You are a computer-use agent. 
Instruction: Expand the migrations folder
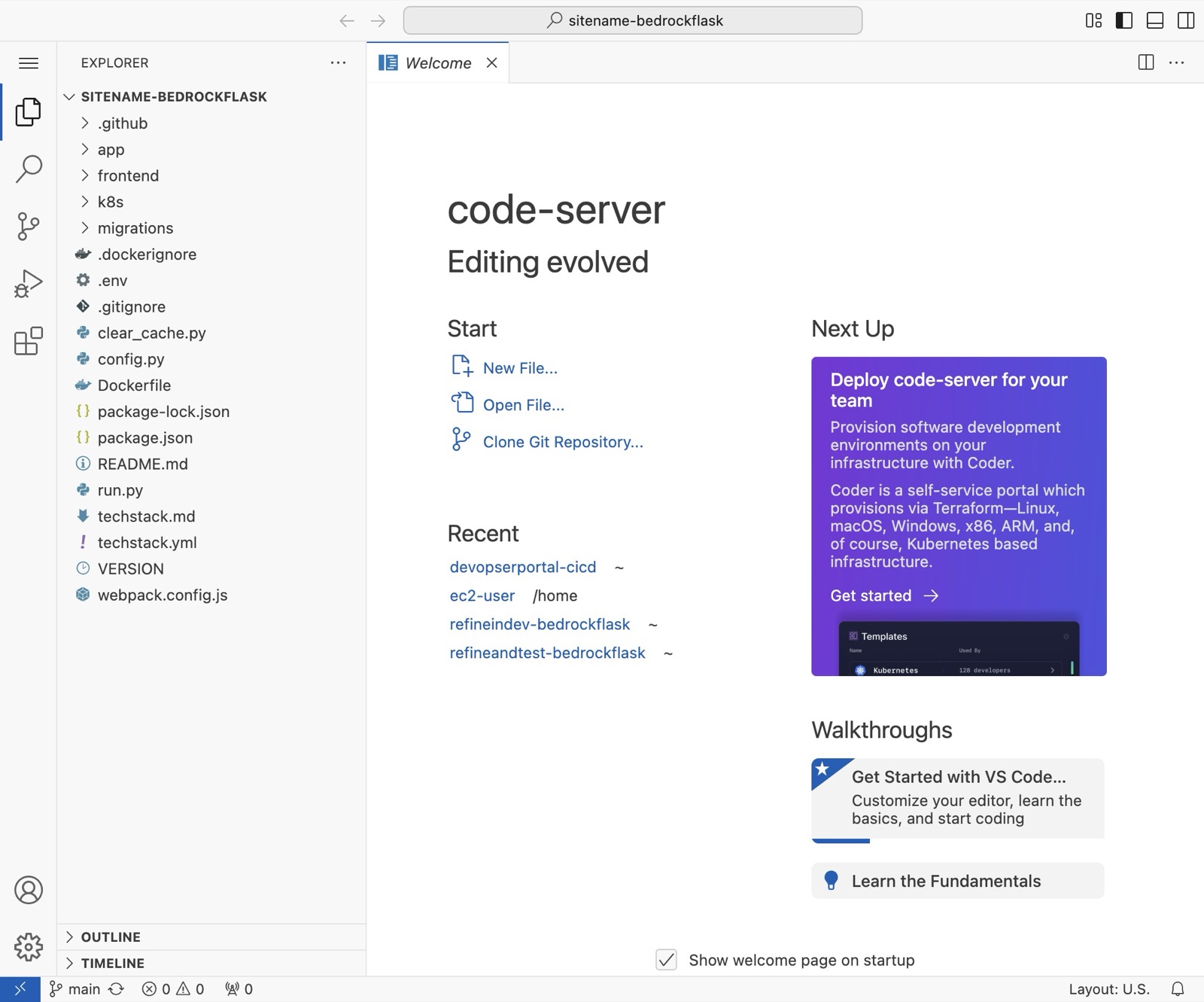211,228
